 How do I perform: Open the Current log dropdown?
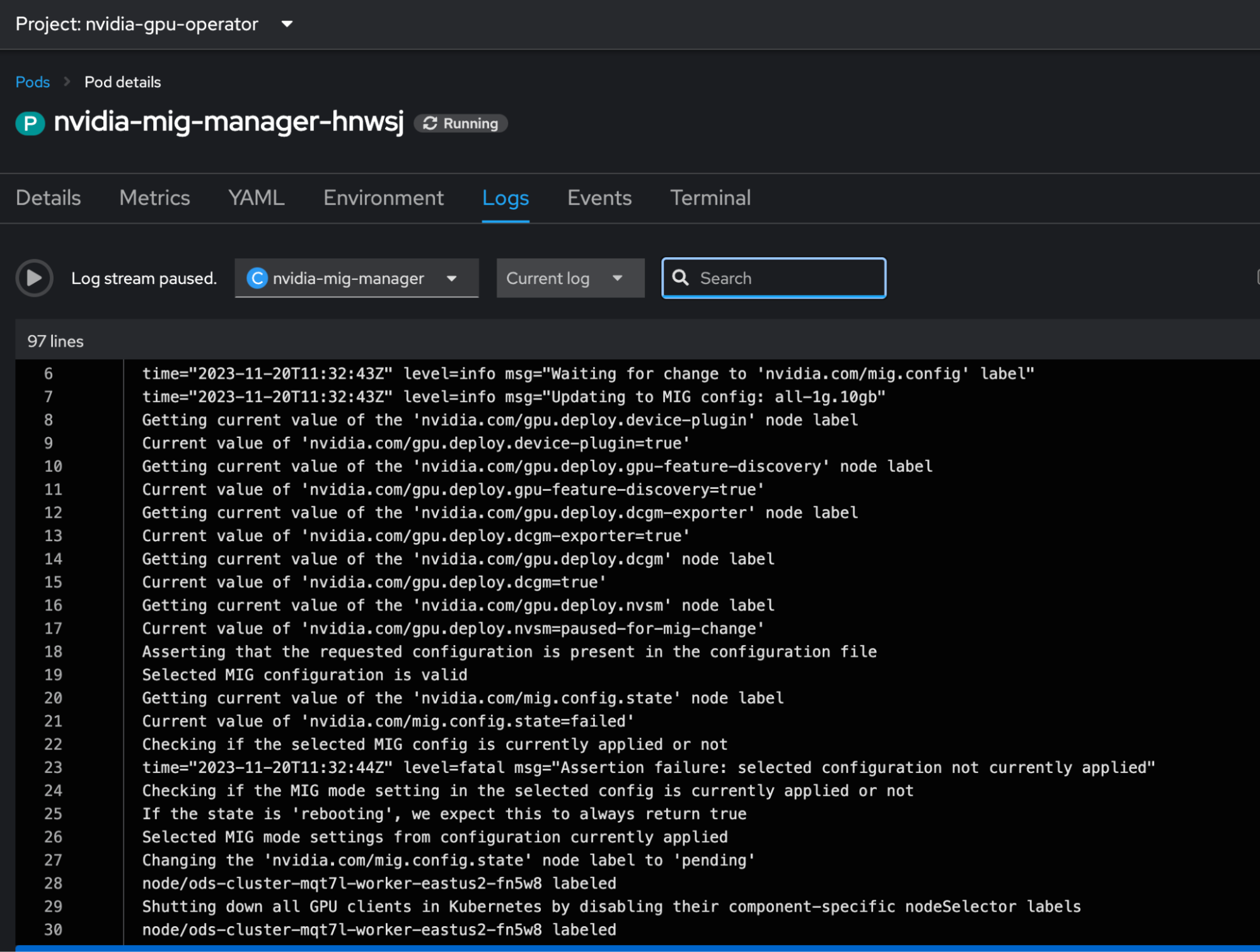(569, 278)
